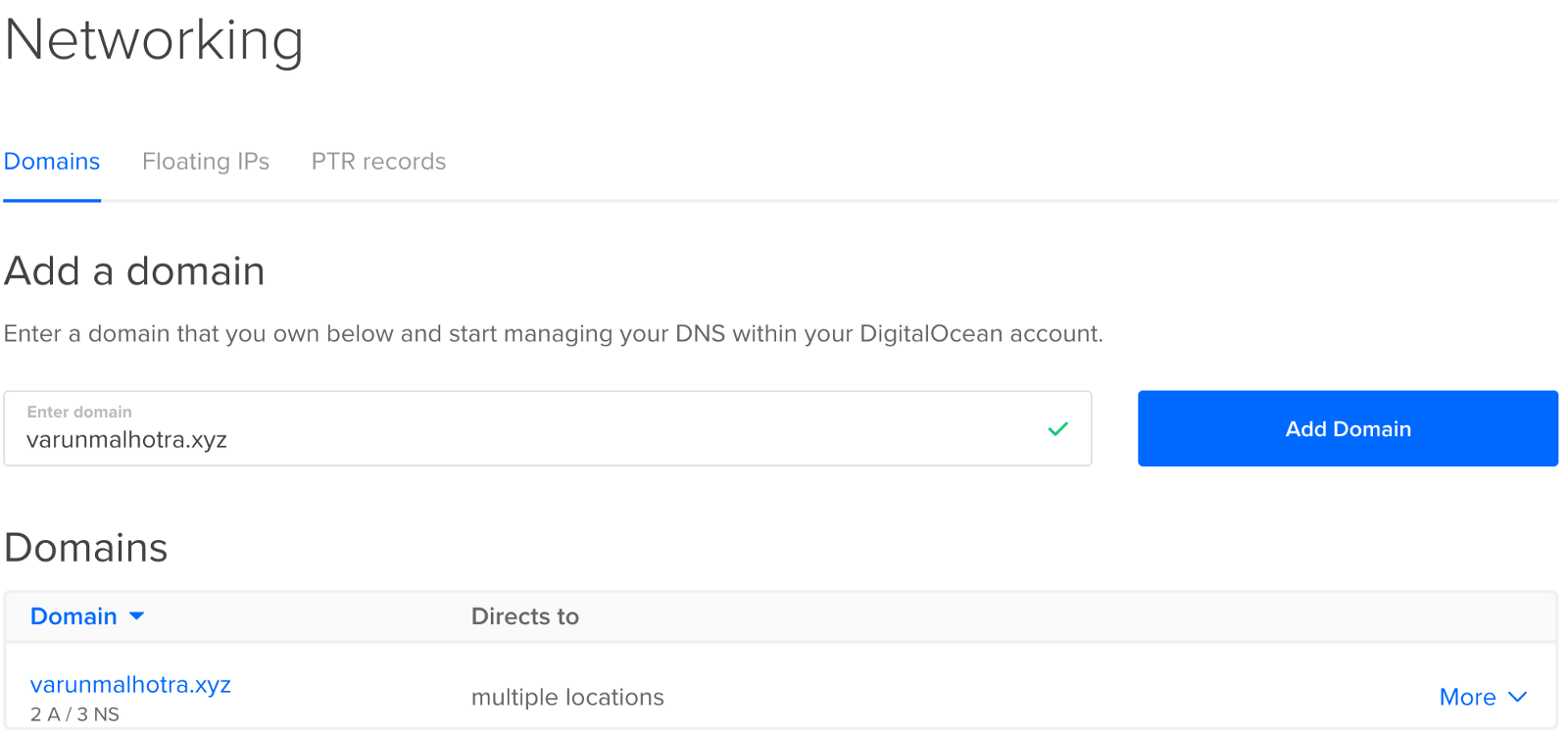Screen dimensions: 1568x735
Task: Open the Floating IPs tab
Action: [x=206, y=162]
